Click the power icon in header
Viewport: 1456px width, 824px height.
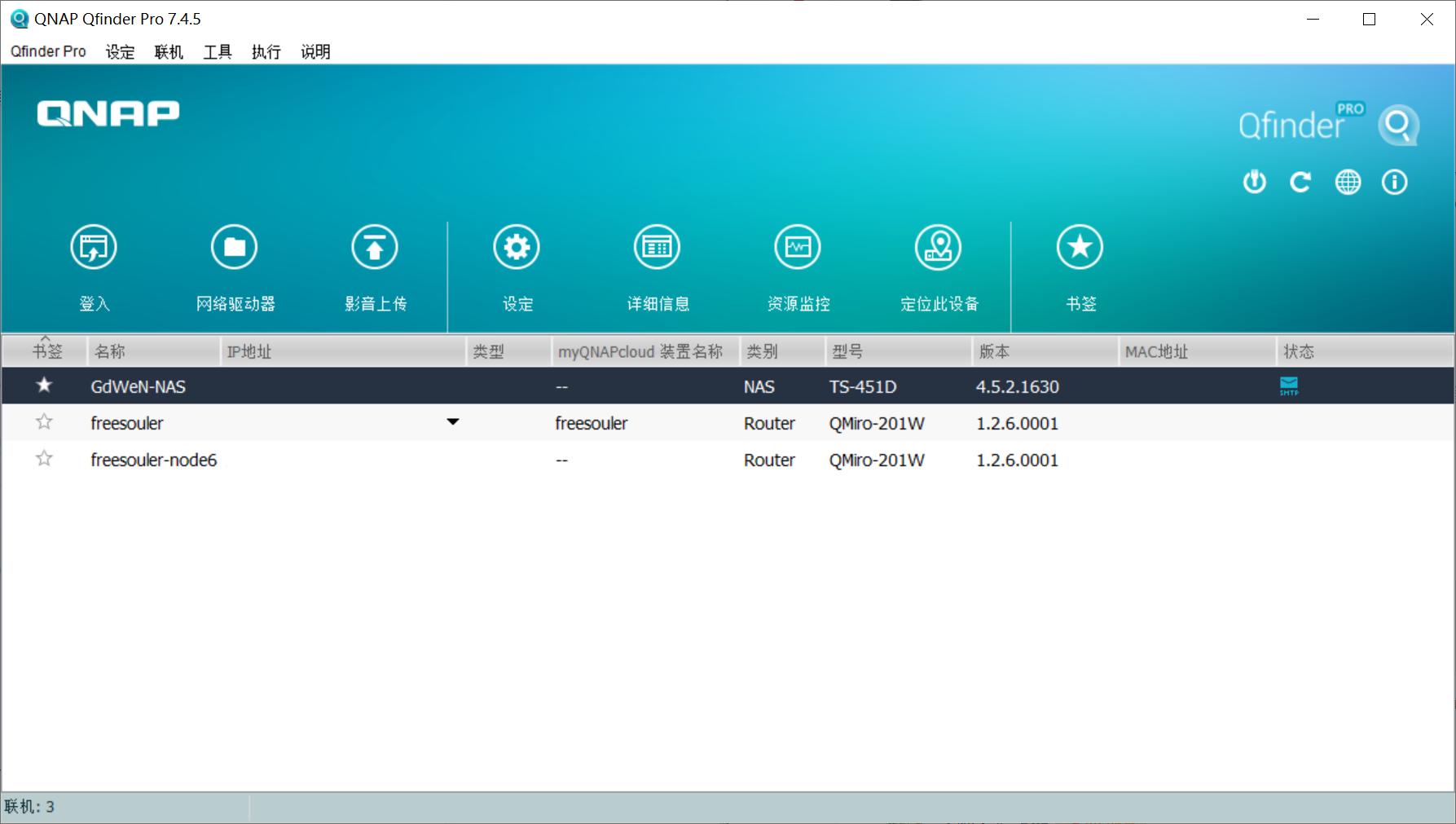pyautogui.click(x=1255, y=182)
